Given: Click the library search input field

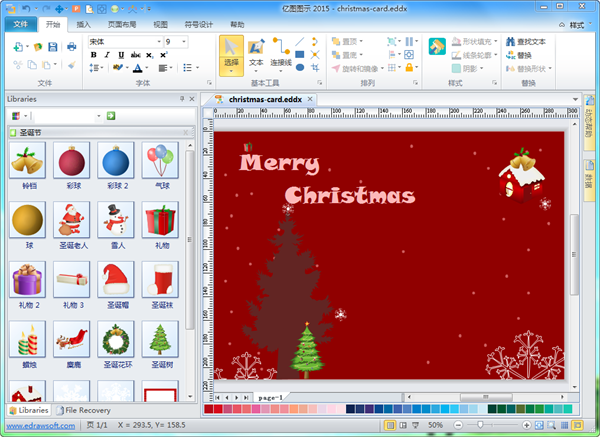Looking at the screenshot, I should click(x=64, y=116).
